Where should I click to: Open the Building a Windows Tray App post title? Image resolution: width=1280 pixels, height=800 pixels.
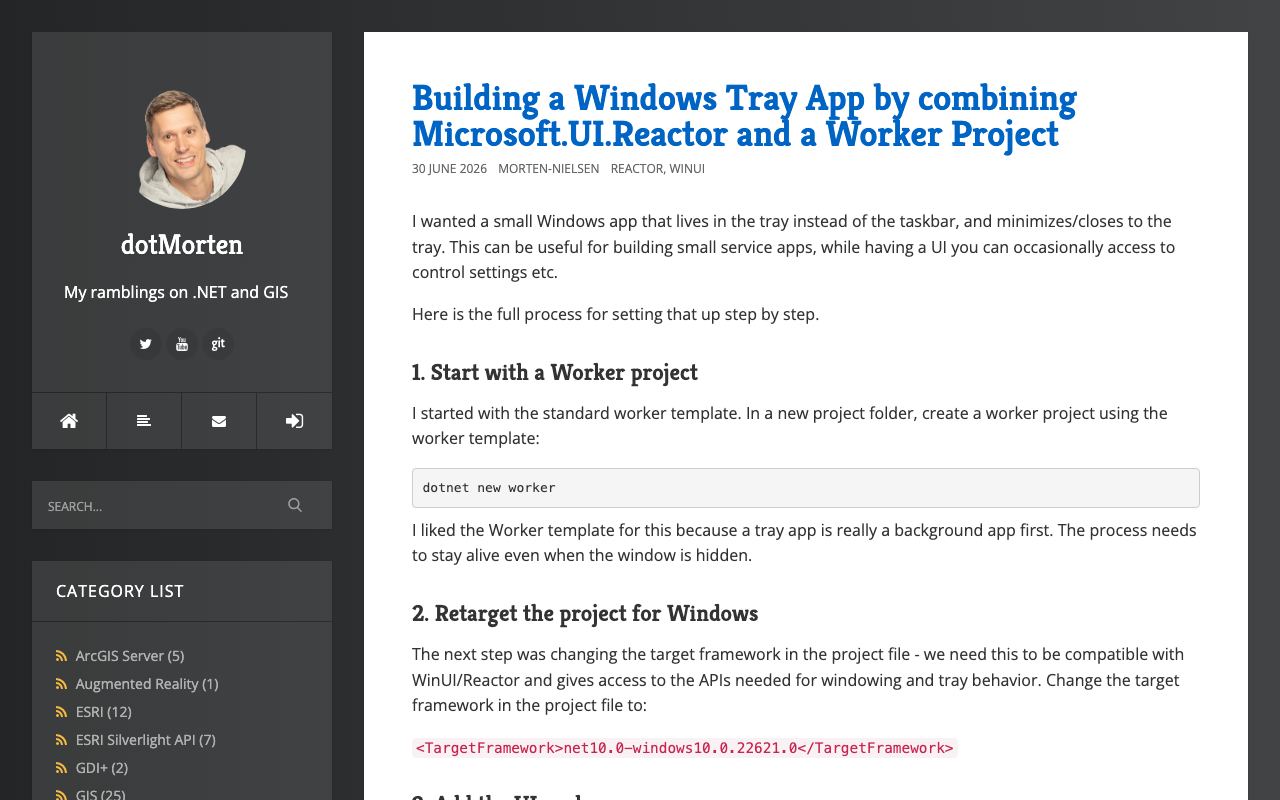pos(744,116)
